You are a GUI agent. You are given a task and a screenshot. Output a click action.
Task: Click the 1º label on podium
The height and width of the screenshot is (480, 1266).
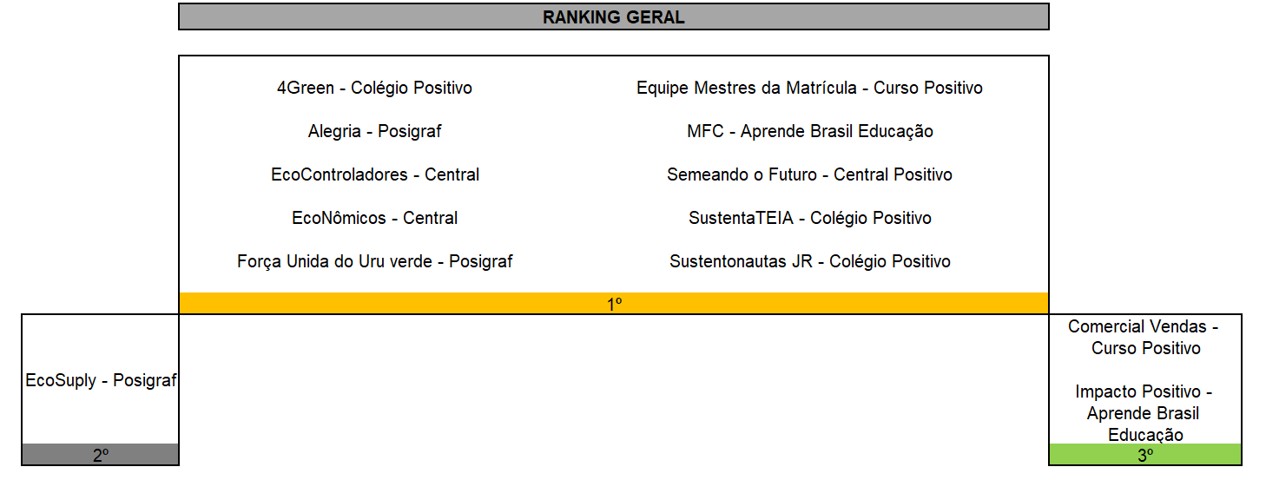615,304
